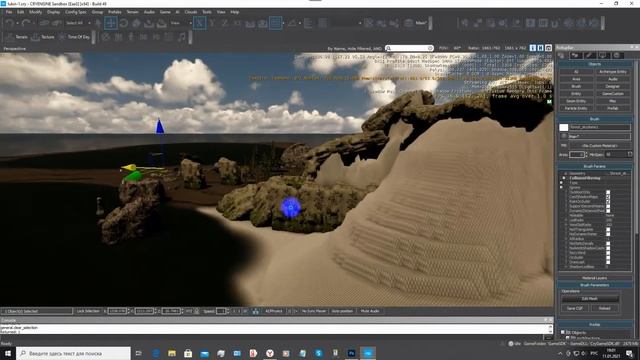Image resolution: width=640 pixels, height=360 pixels.
Task: Open the MinSpec dropdown
Action: (x=618, y=155)
